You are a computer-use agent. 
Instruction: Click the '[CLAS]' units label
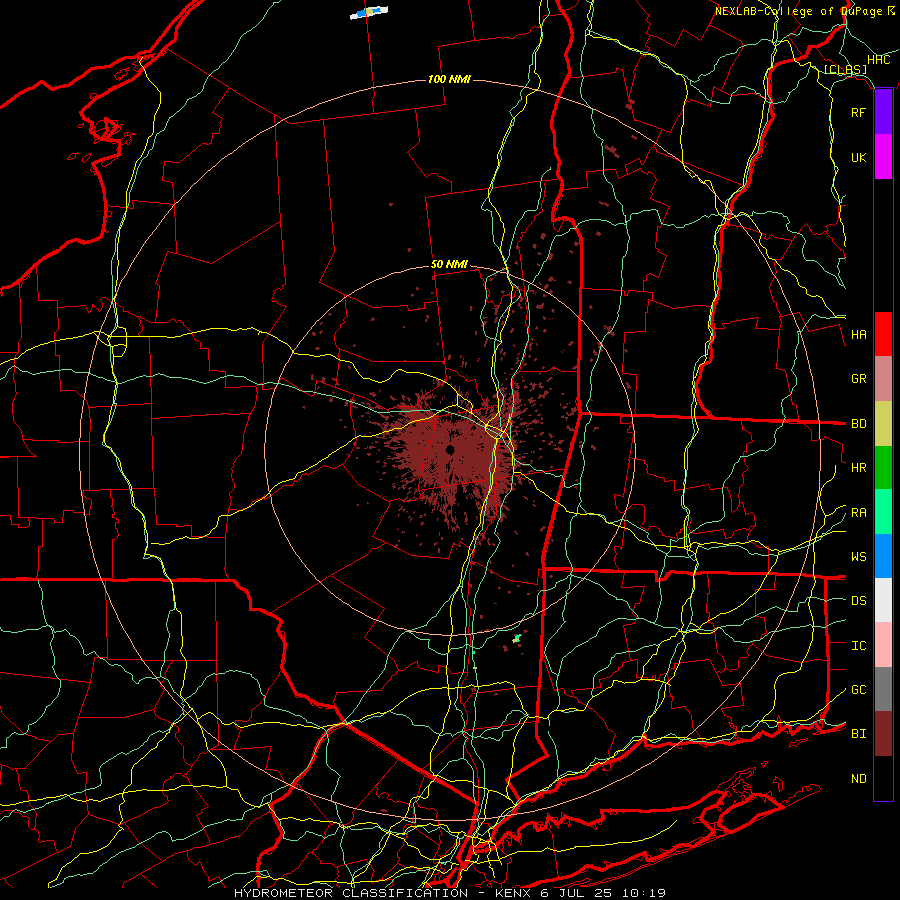pos(845,70)
